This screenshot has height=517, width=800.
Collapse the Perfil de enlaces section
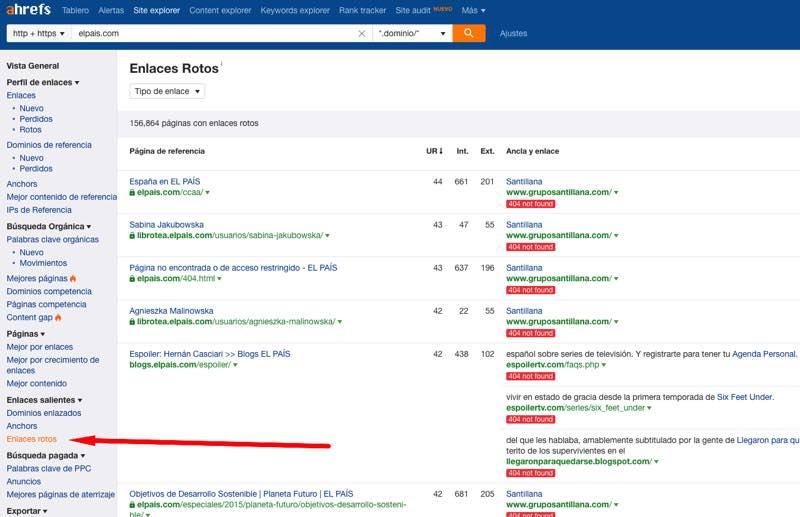[43, 82]
